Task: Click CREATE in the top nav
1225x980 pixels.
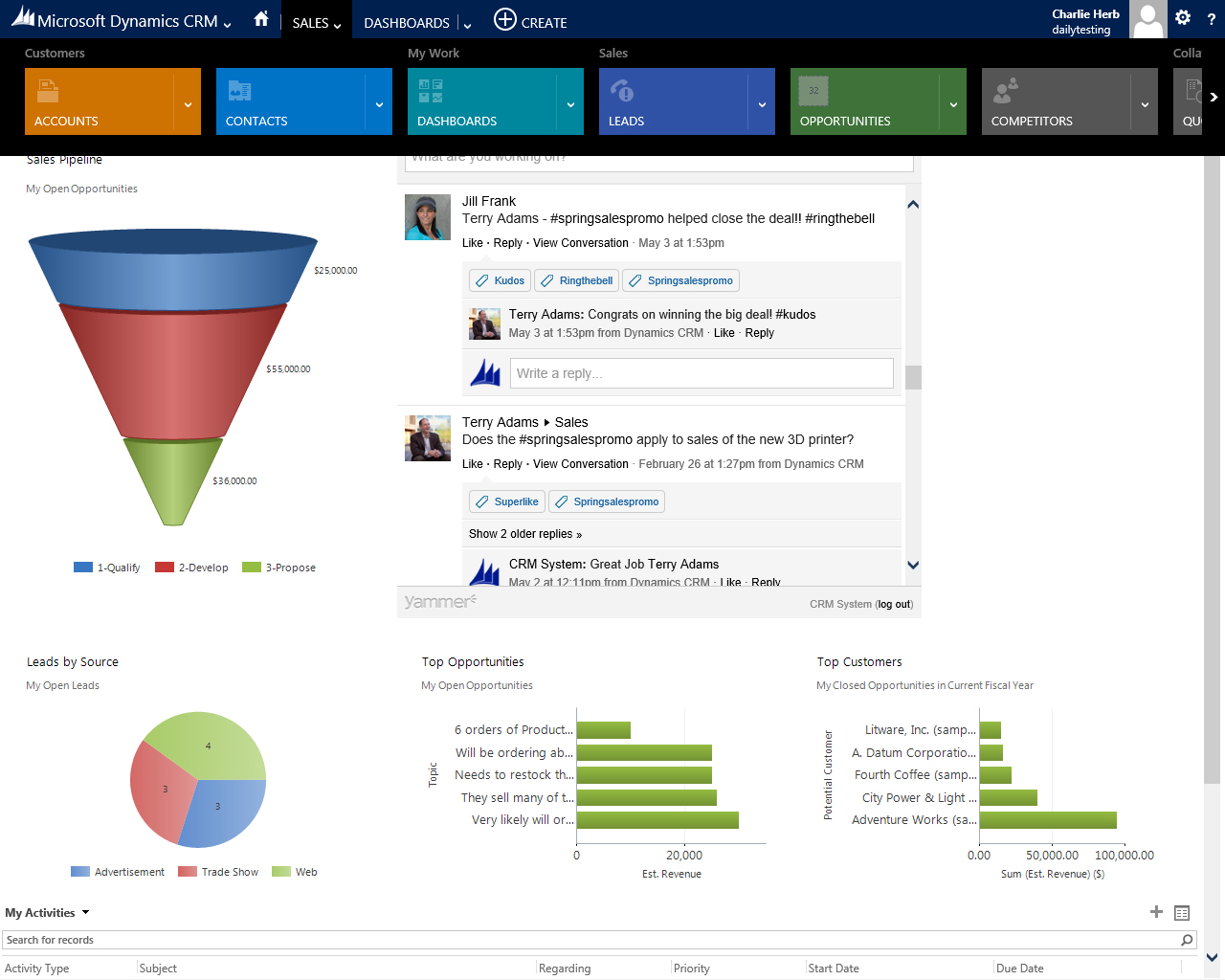Action: (544, 23)
